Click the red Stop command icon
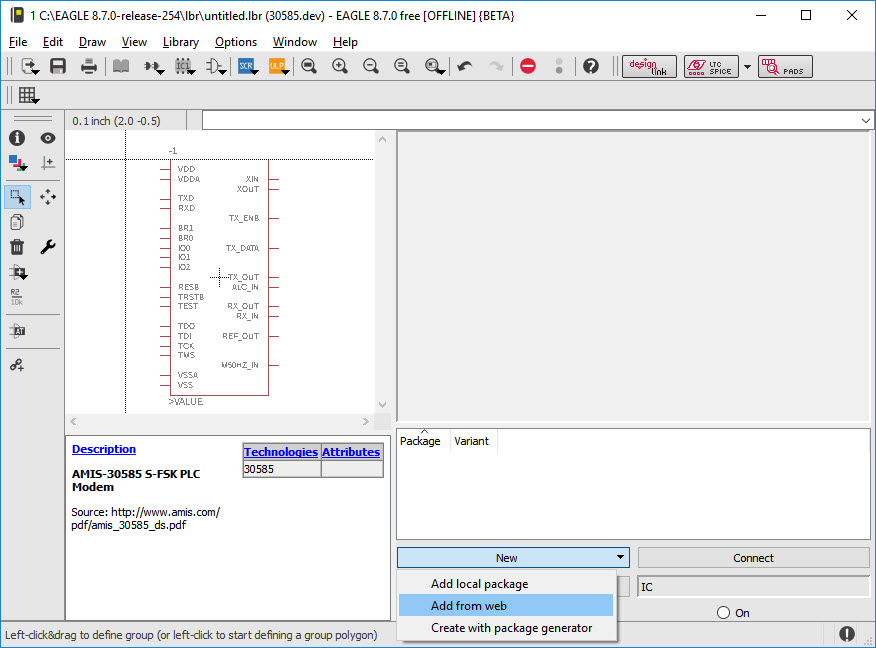This screenshot has height=648, width=876. coord(528,66)
